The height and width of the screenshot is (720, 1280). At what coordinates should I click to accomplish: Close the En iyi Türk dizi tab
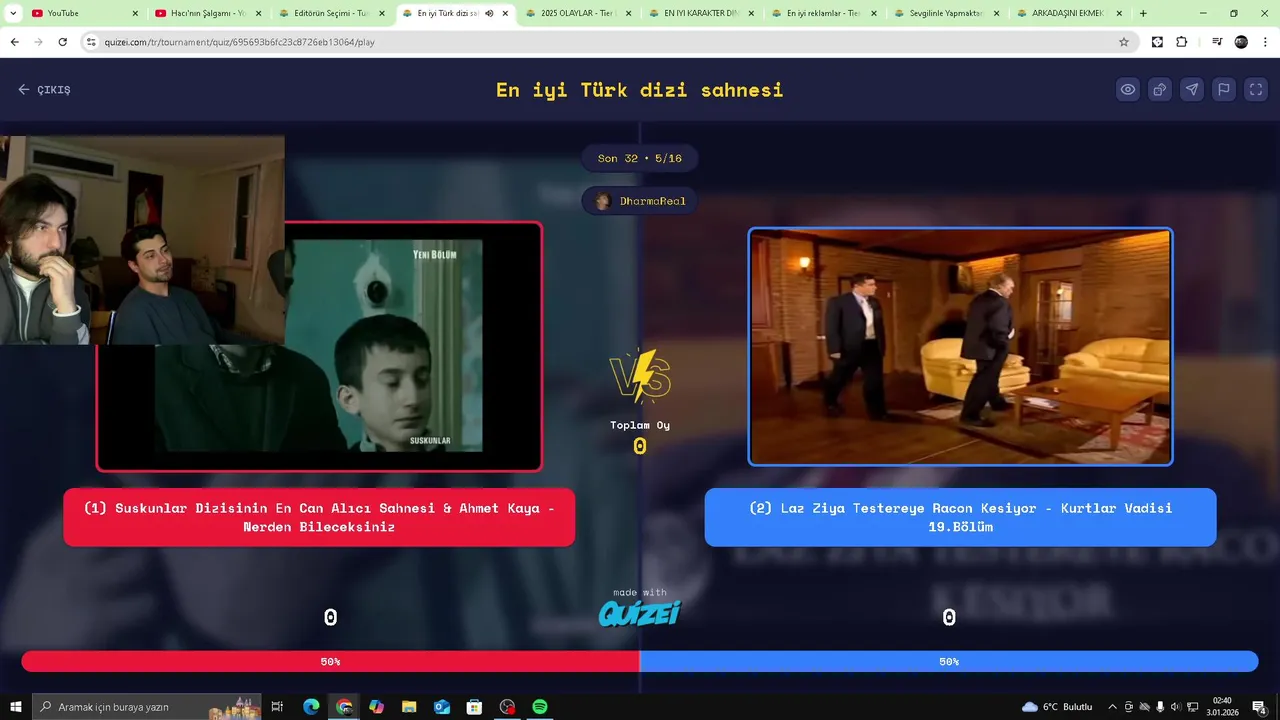point(505,13)
